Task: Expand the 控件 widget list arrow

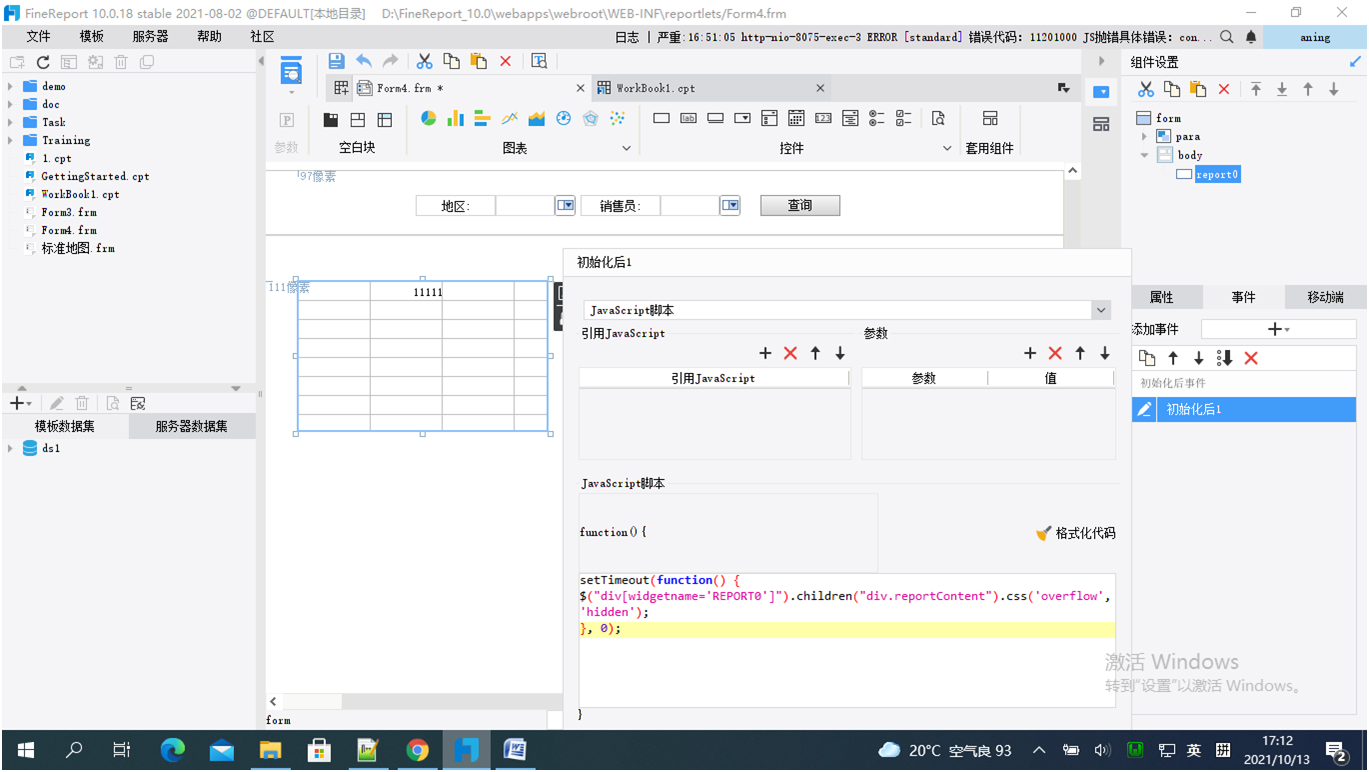Action: (947, 148)
